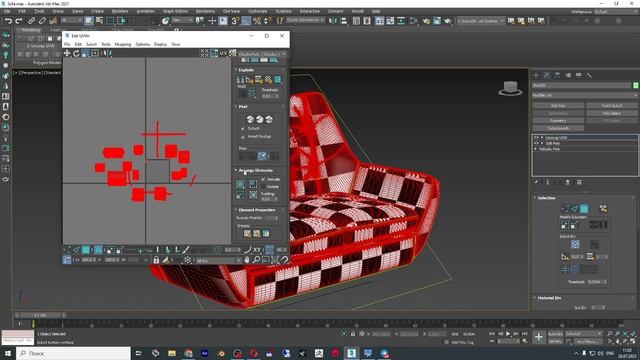The height and width of the screenshot is (360, 640).
Task: Click the Quick Peel icon in Peel rollout
Action: tap(250, 119)
